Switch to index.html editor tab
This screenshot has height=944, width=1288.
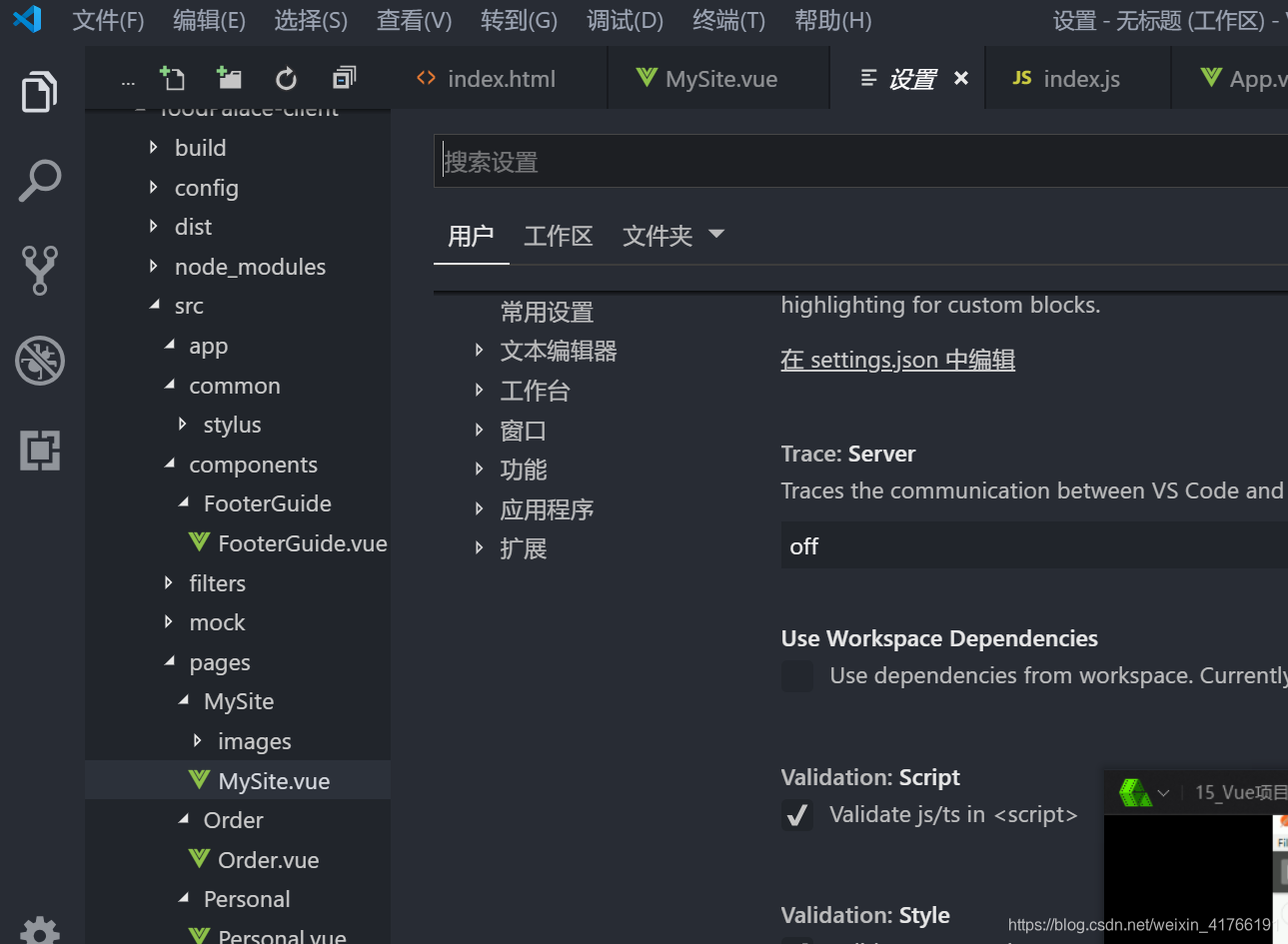click(x=500, y=79)
